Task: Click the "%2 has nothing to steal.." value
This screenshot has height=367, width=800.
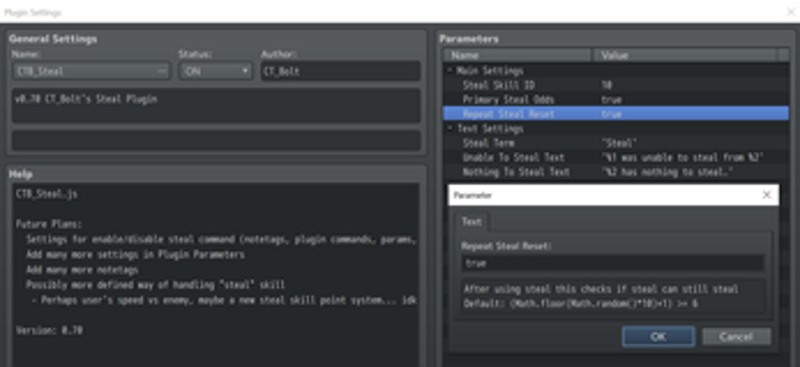Action: click(x=667, y=172)
